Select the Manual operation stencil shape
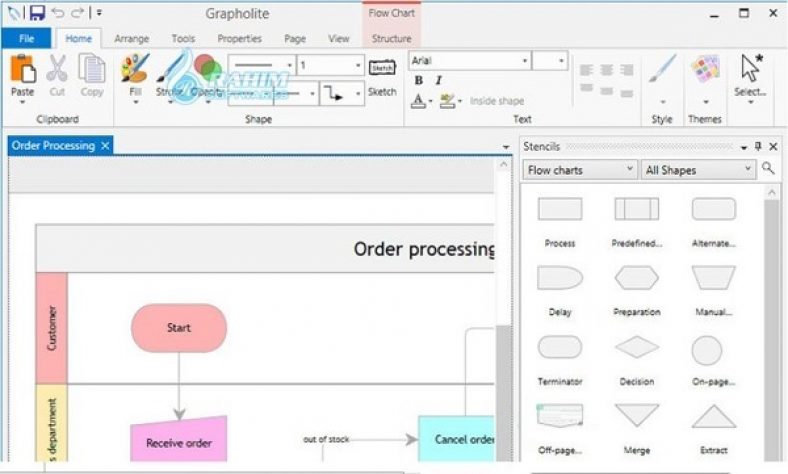 (714, 277)
